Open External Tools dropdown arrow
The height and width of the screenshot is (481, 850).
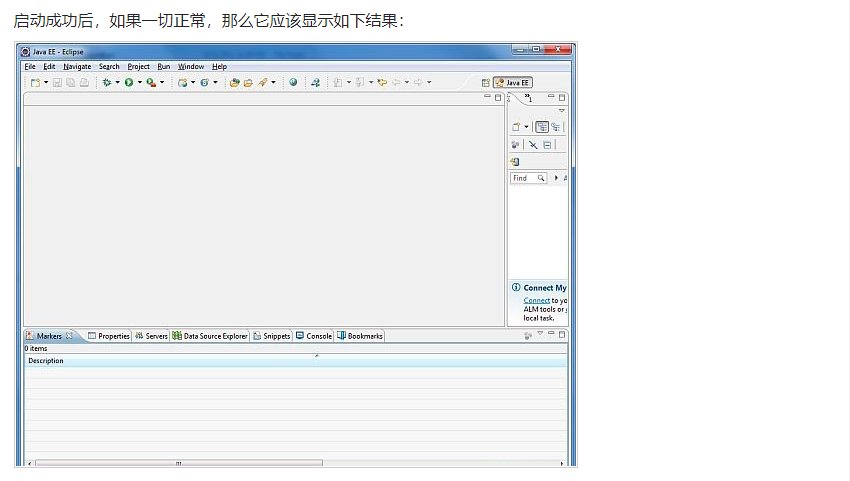(162, 83)
